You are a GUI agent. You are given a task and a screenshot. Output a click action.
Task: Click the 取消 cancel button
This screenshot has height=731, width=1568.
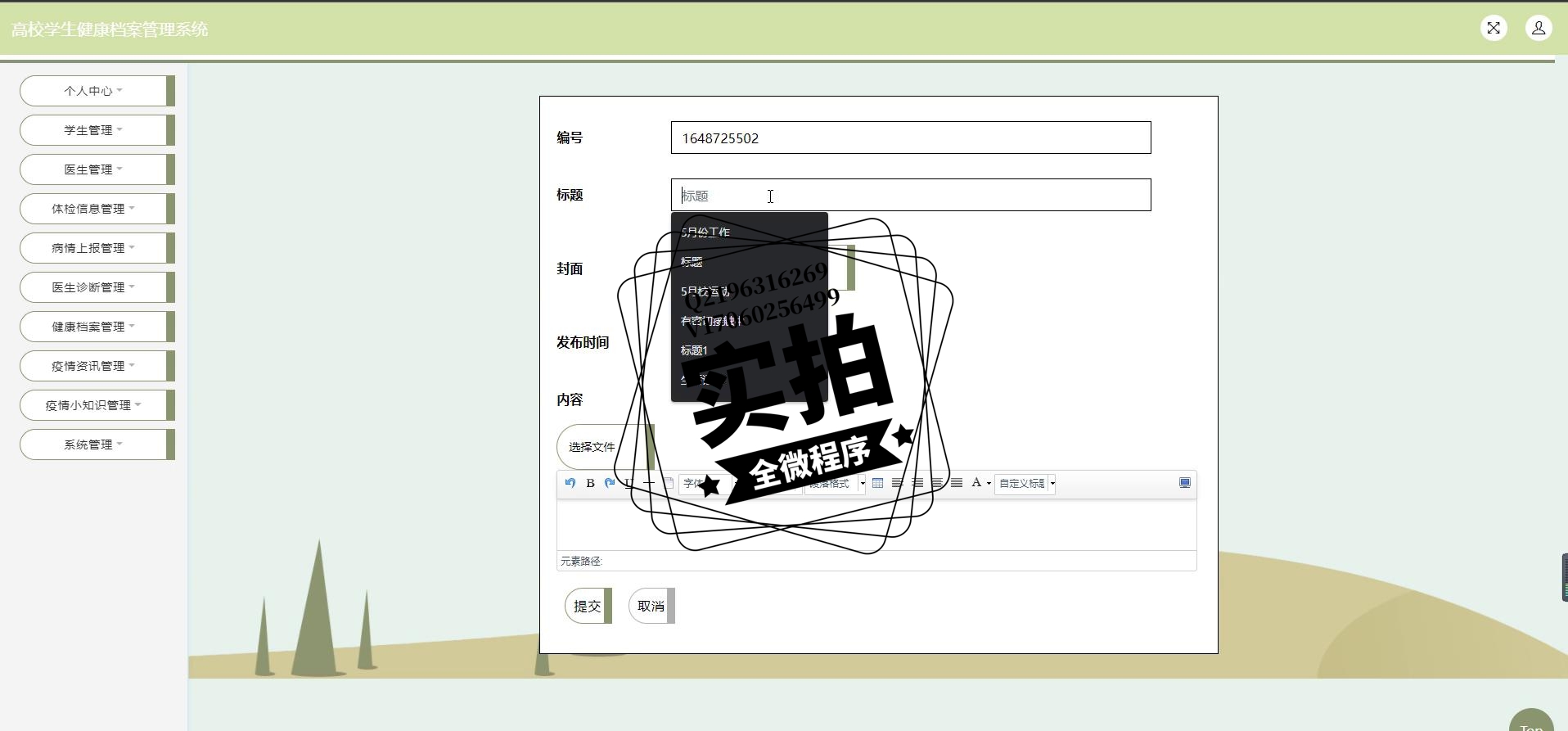click(x=651, y=606)
